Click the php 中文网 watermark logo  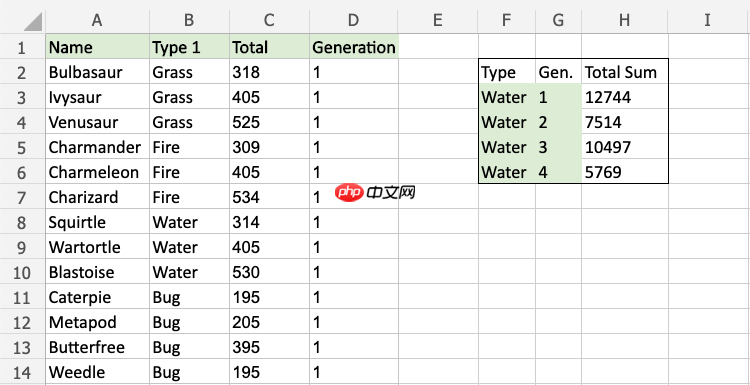pyautogui.click(x=374, y=193)
